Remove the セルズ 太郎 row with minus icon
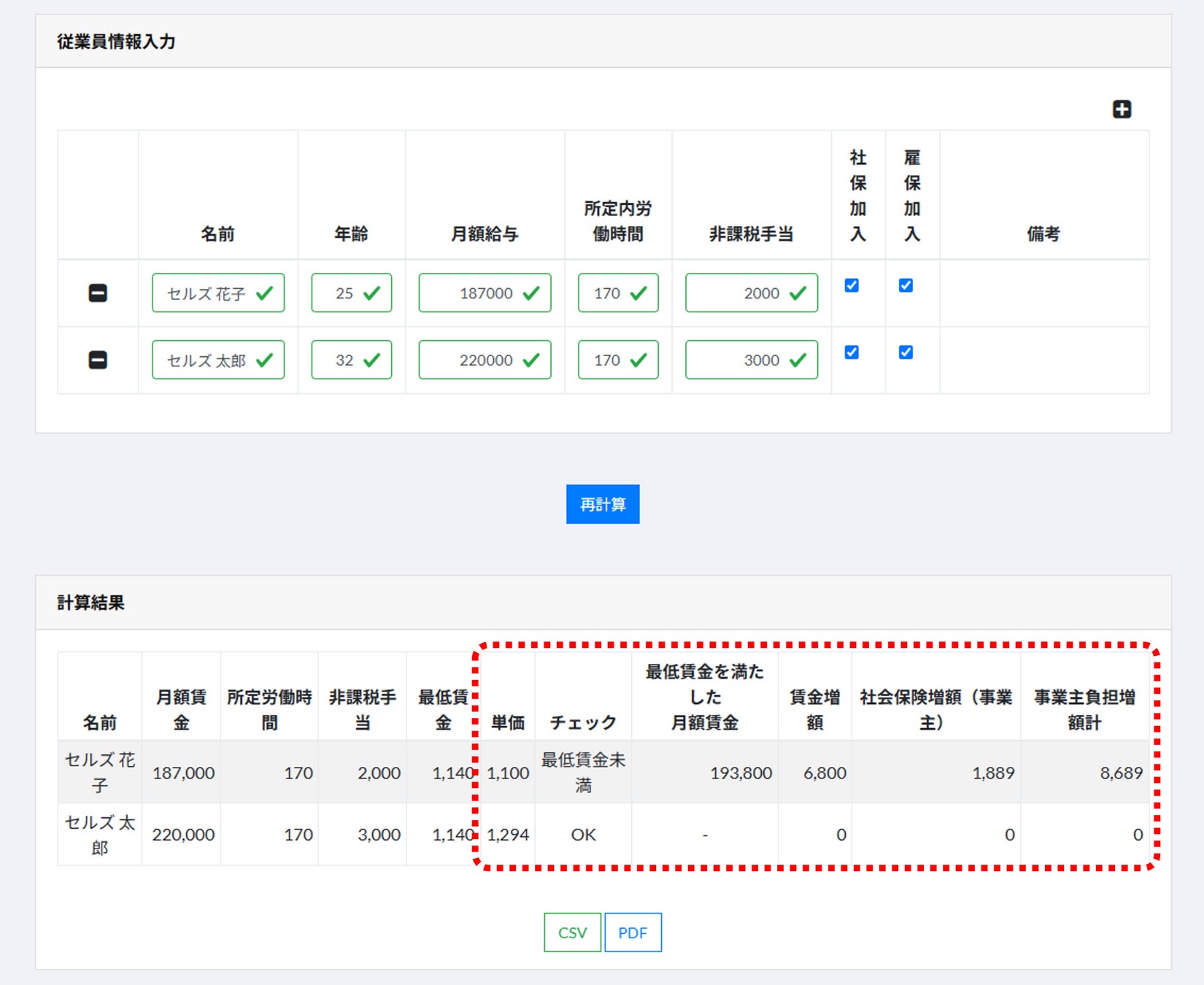Image resolution: width=1204 pixels, height=985 pixels. [98, 360]
